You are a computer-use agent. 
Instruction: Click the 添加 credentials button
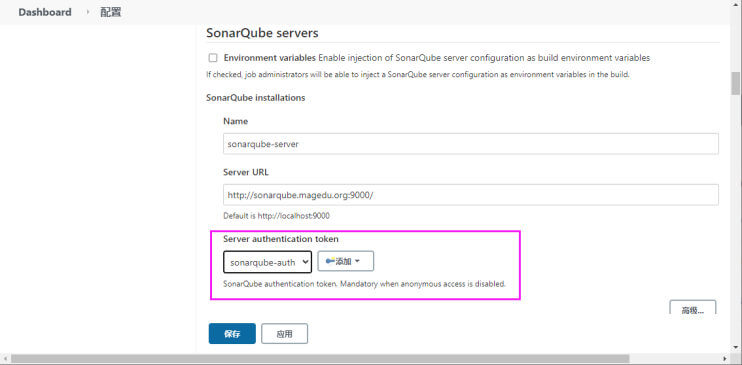click(345, 261)
